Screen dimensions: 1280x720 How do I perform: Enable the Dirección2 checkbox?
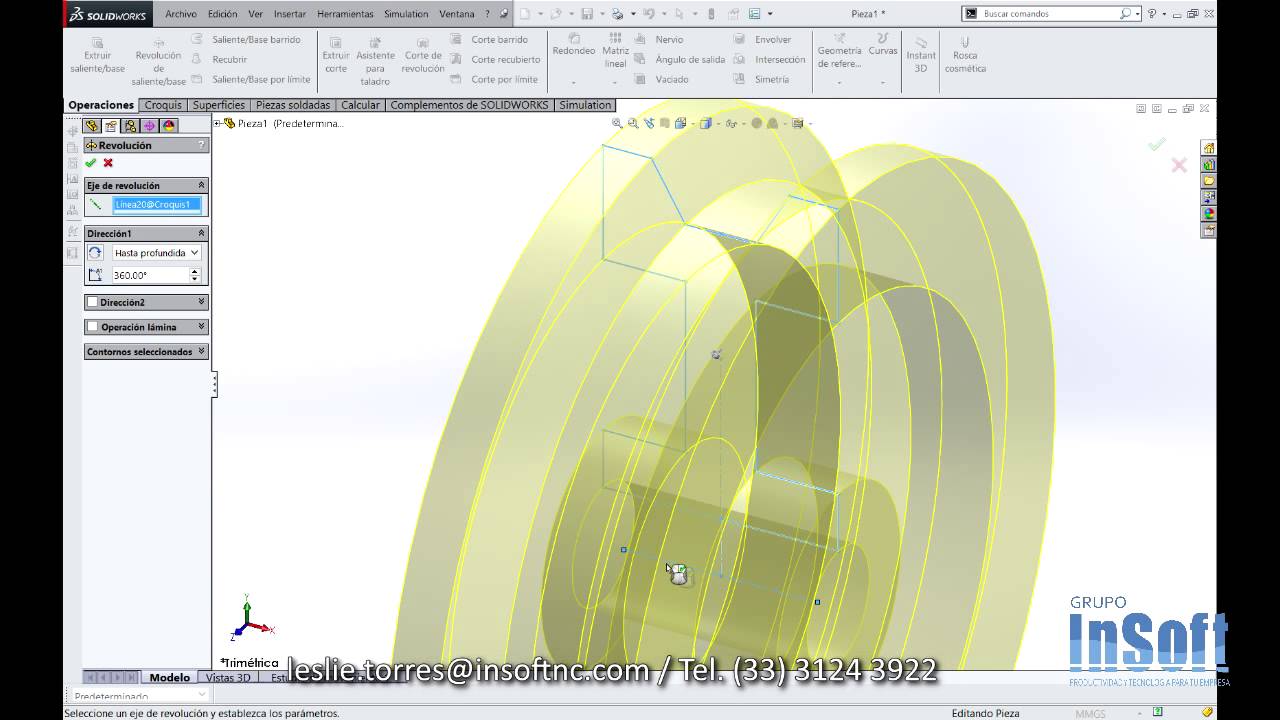click(93, 302)
